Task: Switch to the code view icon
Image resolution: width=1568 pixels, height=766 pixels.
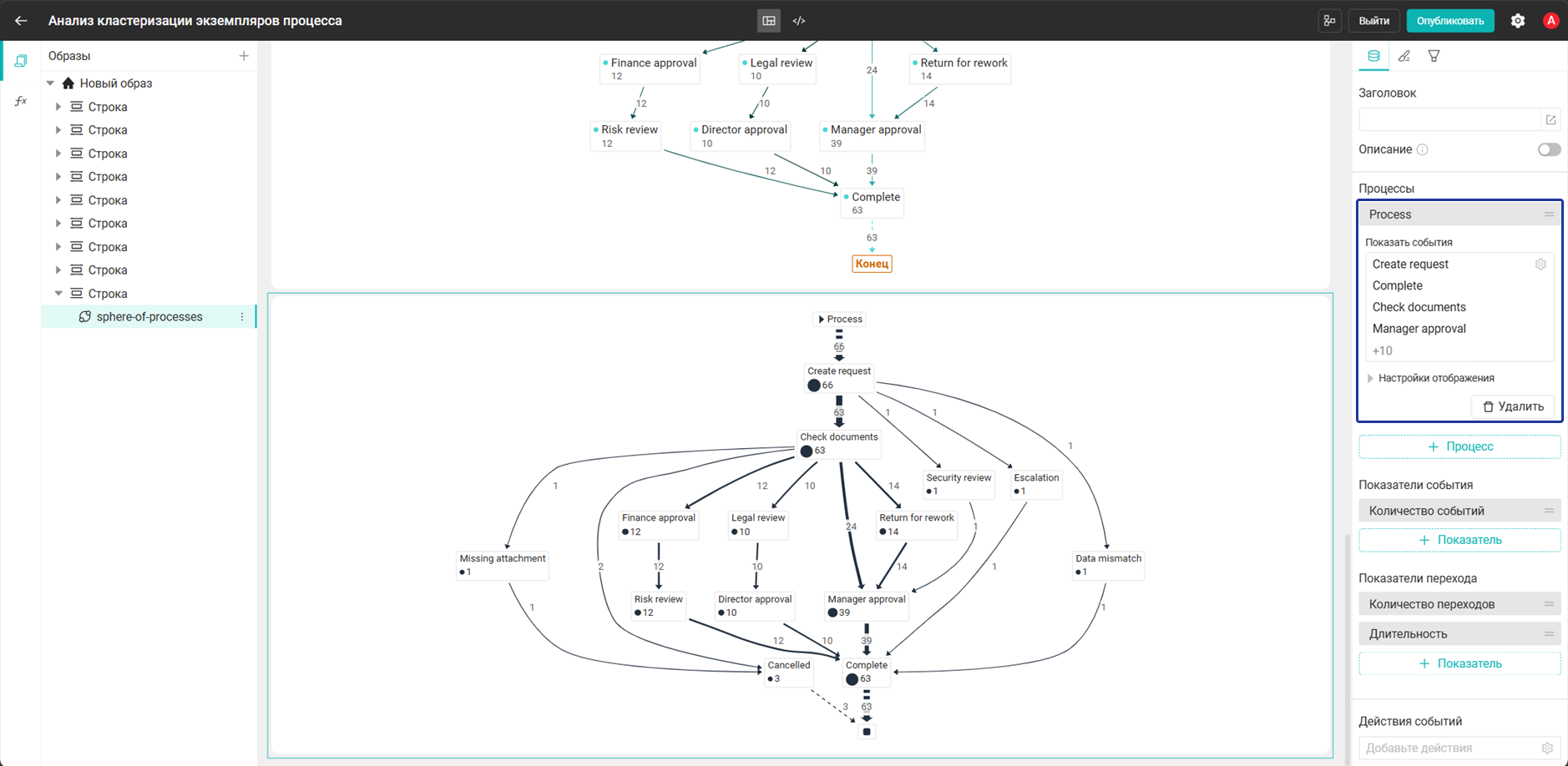Action: (799, 21)
